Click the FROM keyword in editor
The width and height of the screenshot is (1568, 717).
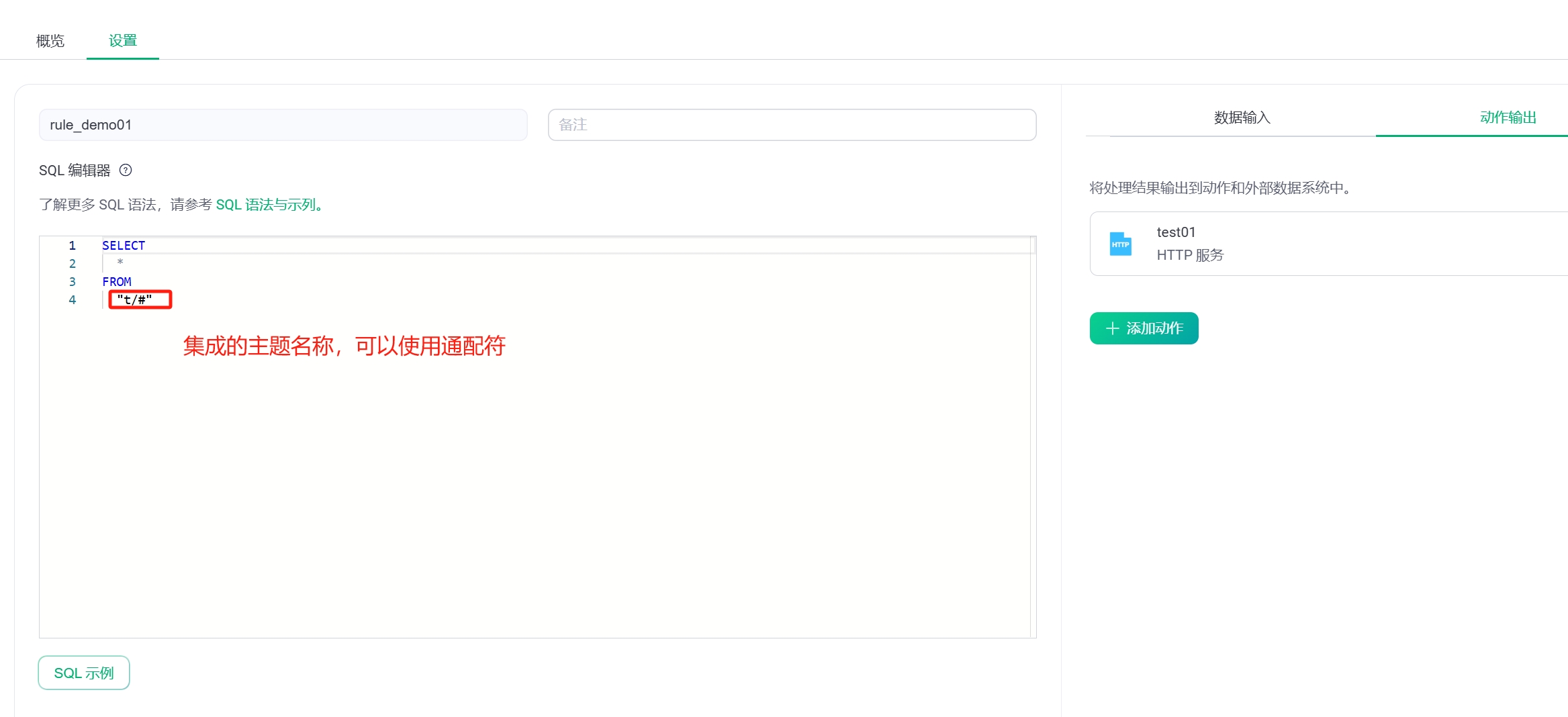[117, 282]
